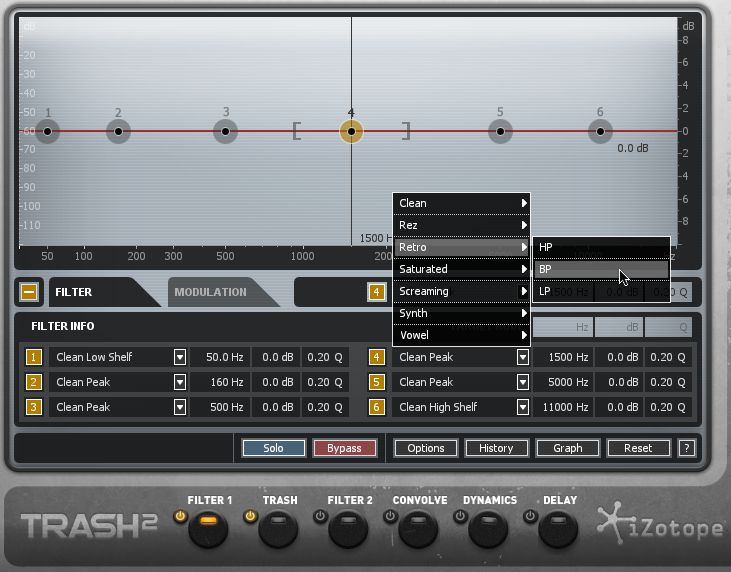This screenshot has width=731, height=572.
Task: Toggle the Solo button
Action: tap(273, 448)
